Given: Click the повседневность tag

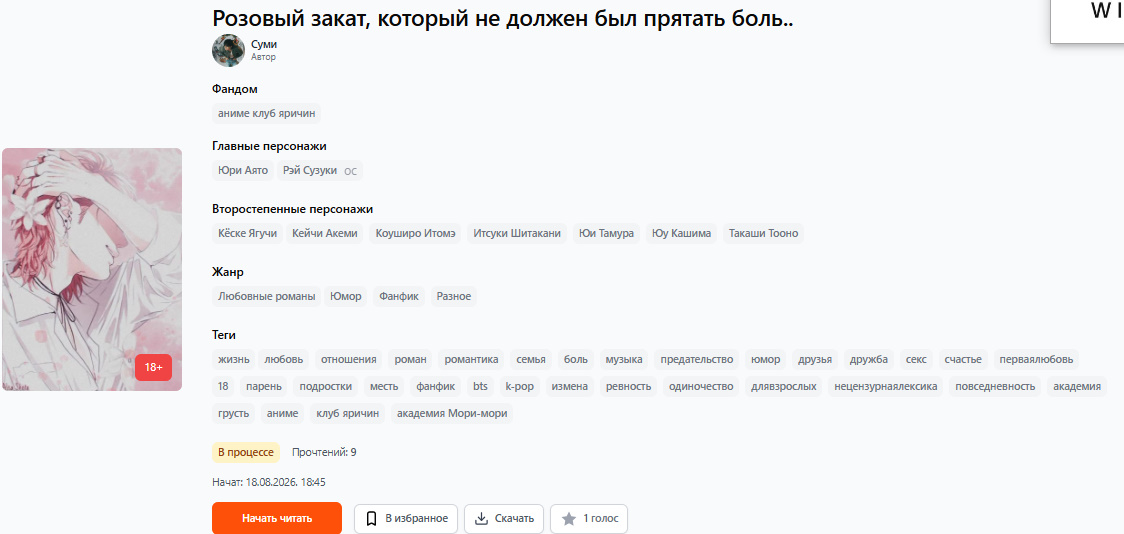Looking at the screenshot, I should 996,386.
